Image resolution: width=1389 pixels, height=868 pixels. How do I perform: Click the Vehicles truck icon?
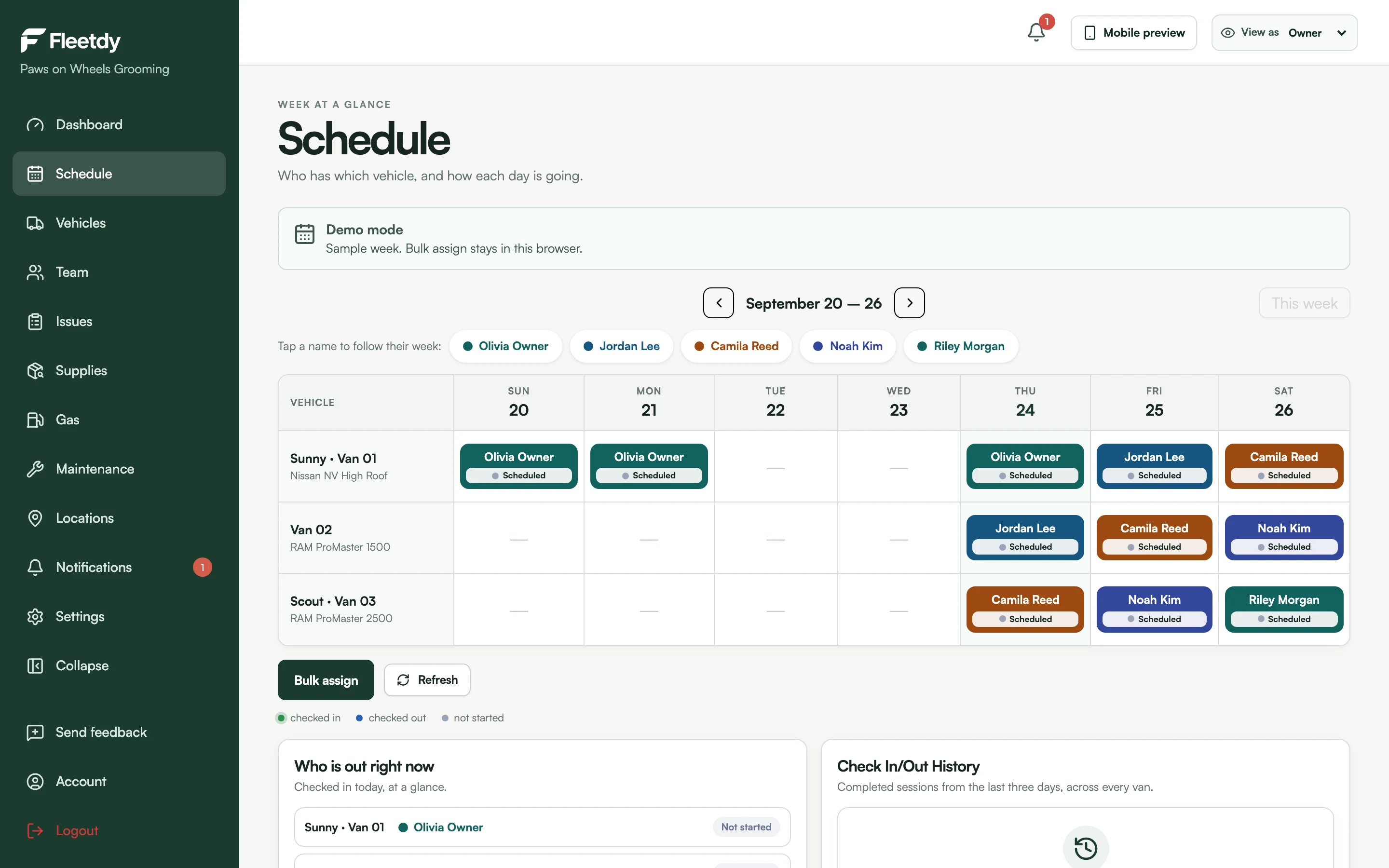(35, 223)
